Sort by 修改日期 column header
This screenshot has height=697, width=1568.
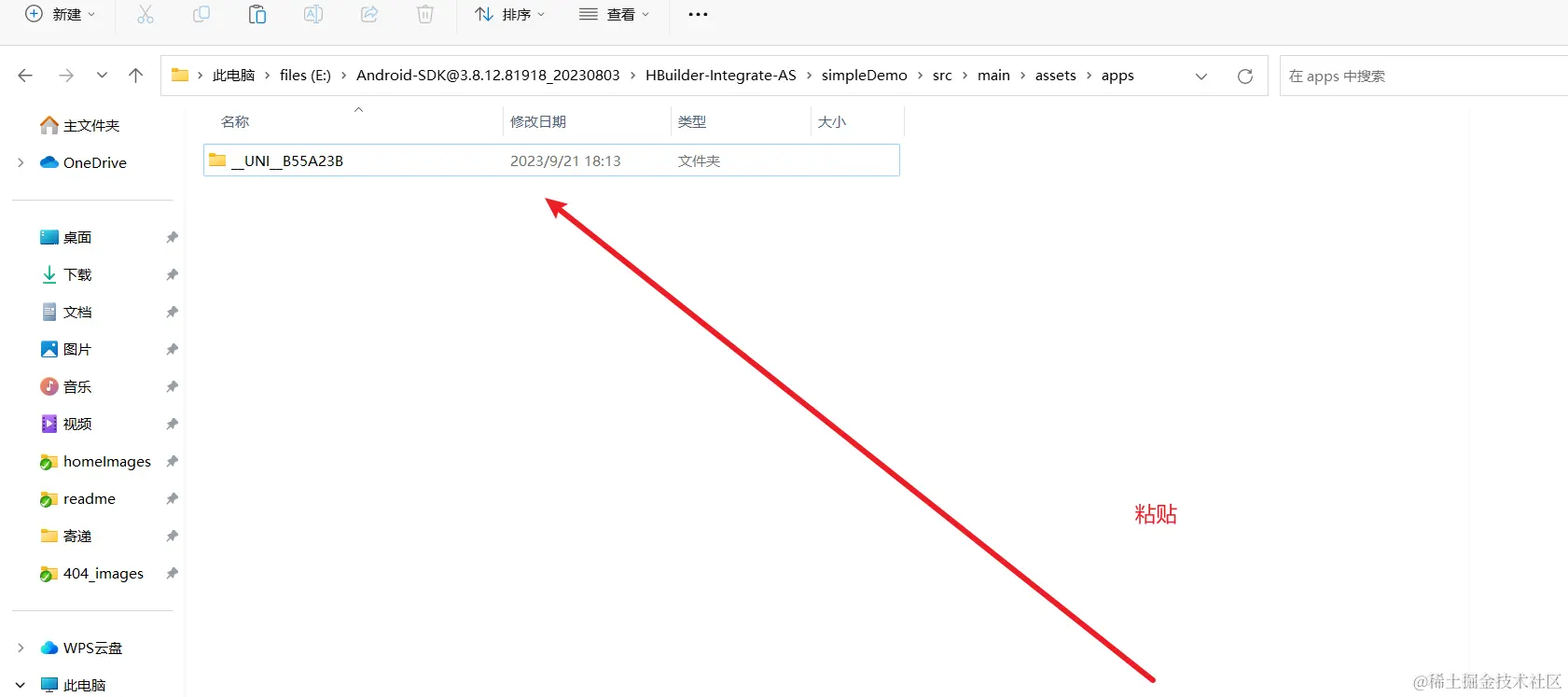click(x=538, y=122)
